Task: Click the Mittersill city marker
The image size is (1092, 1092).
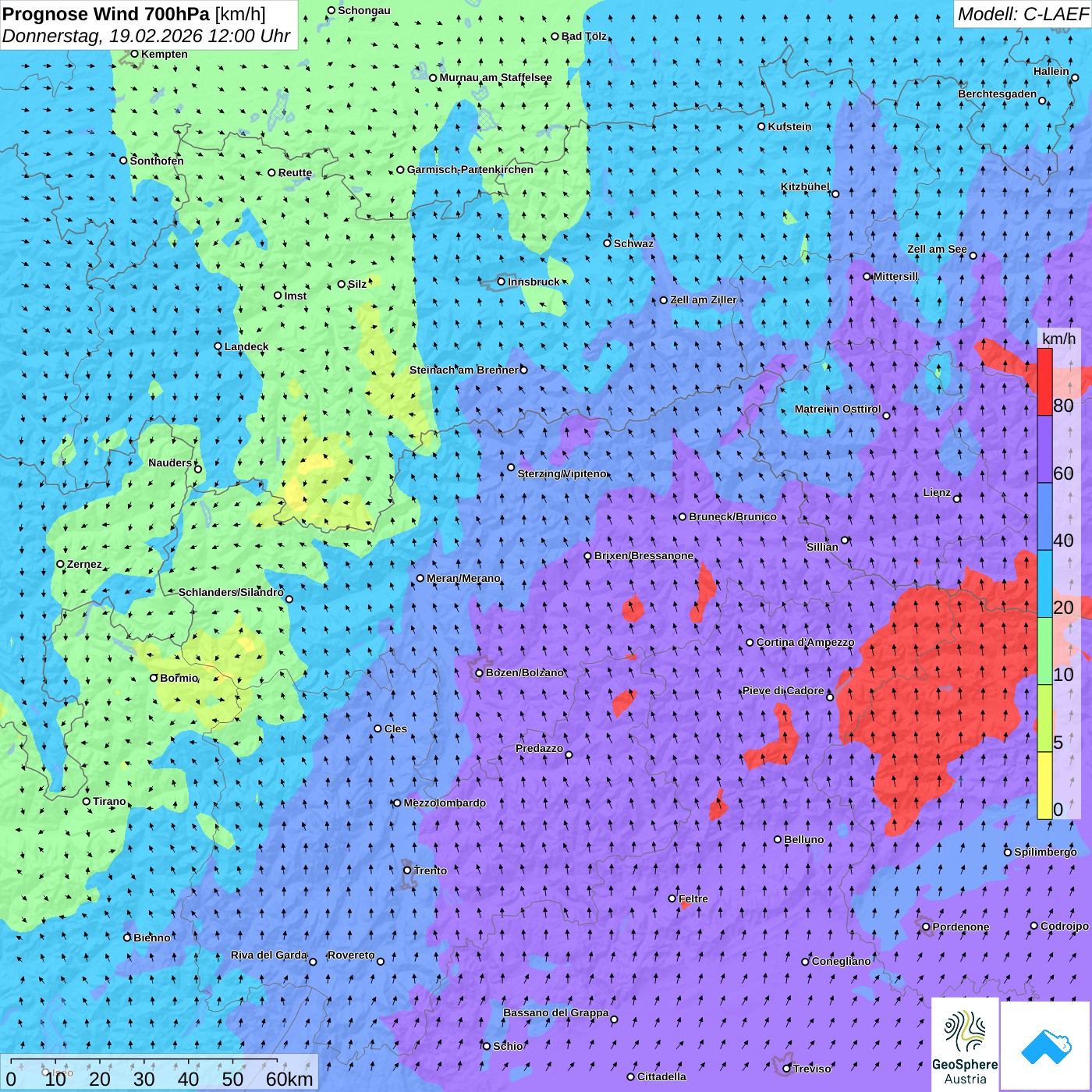Action: 867,276
